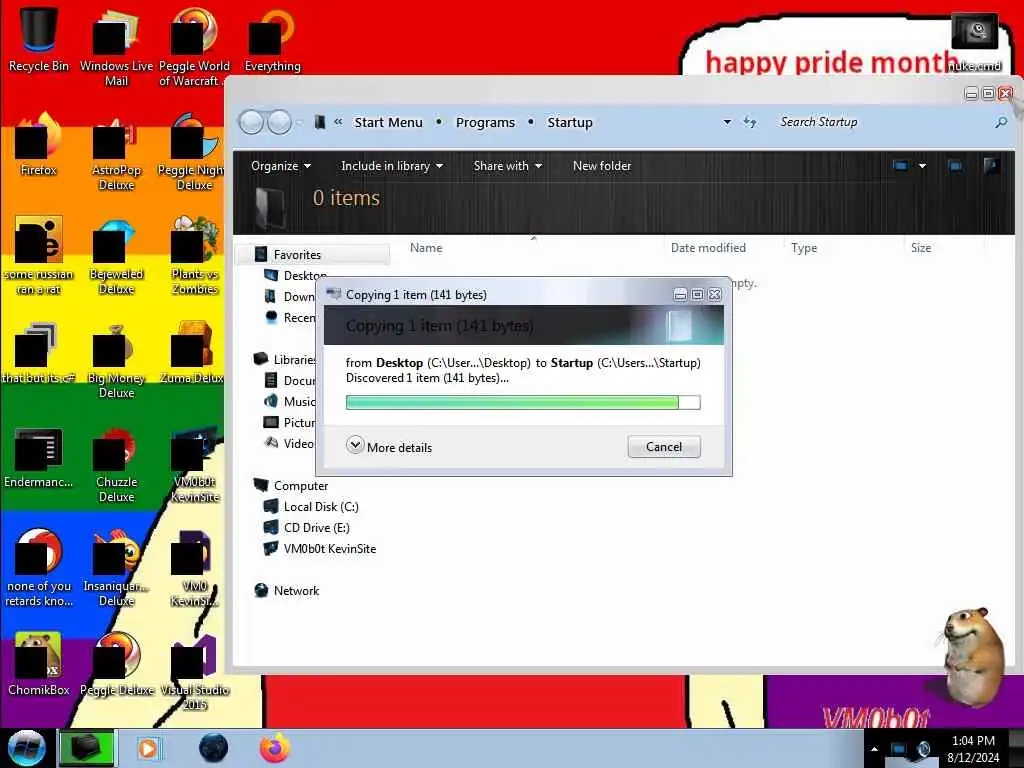Click the Explorer Back button

[x=251, y=122]
